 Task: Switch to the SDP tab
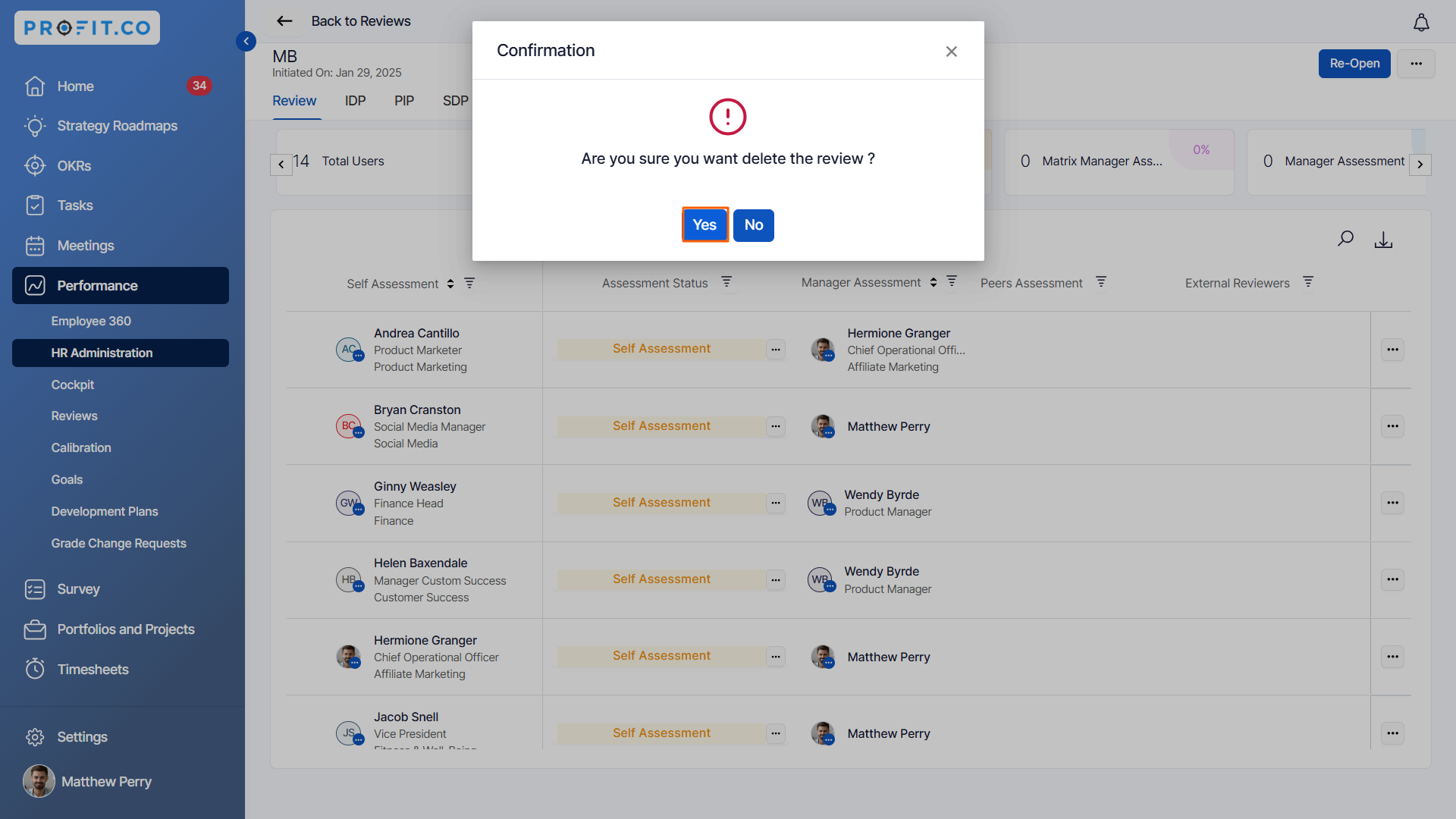455,101
